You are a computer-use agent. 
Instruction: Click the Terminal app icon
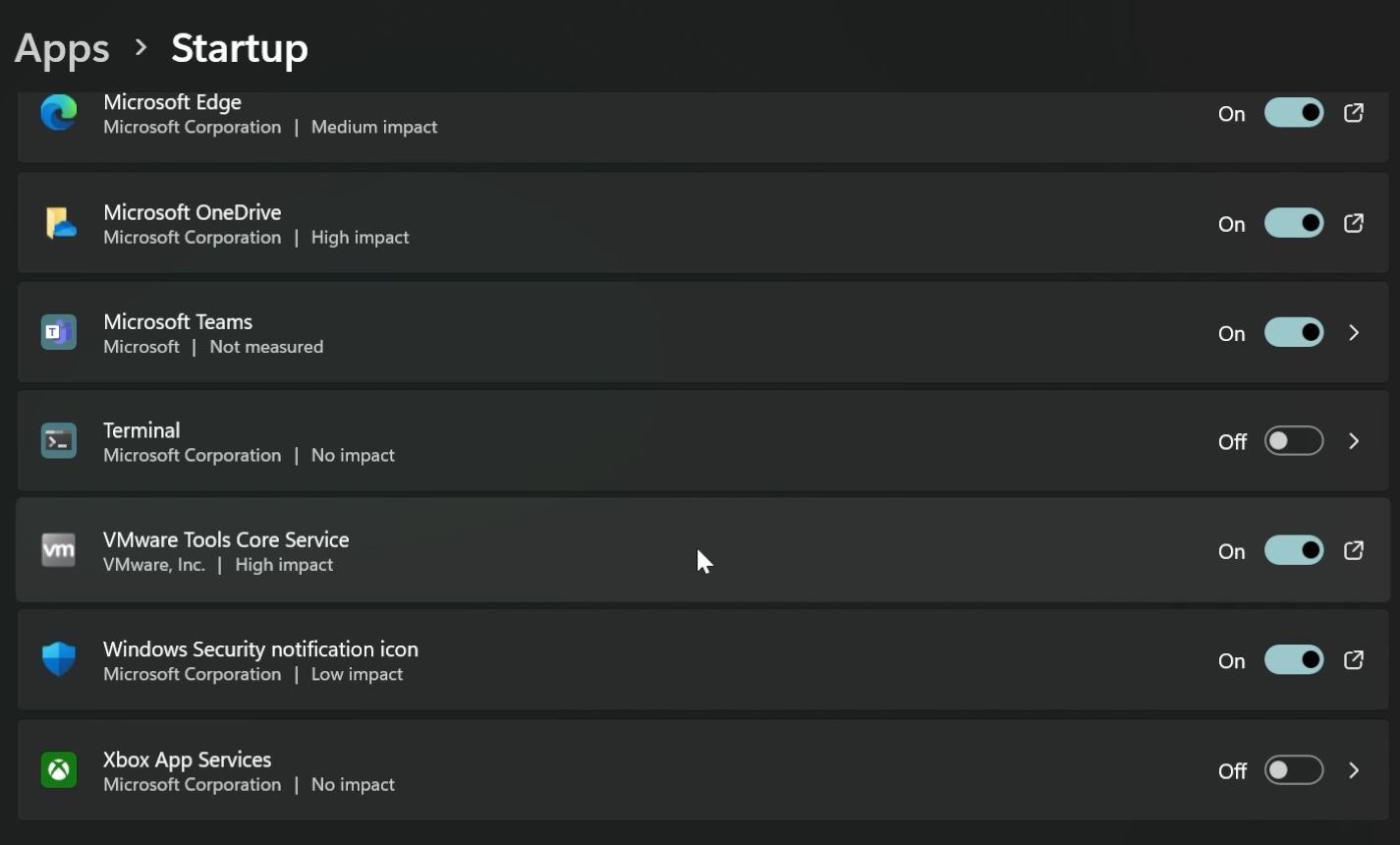(x=58, y=440)
